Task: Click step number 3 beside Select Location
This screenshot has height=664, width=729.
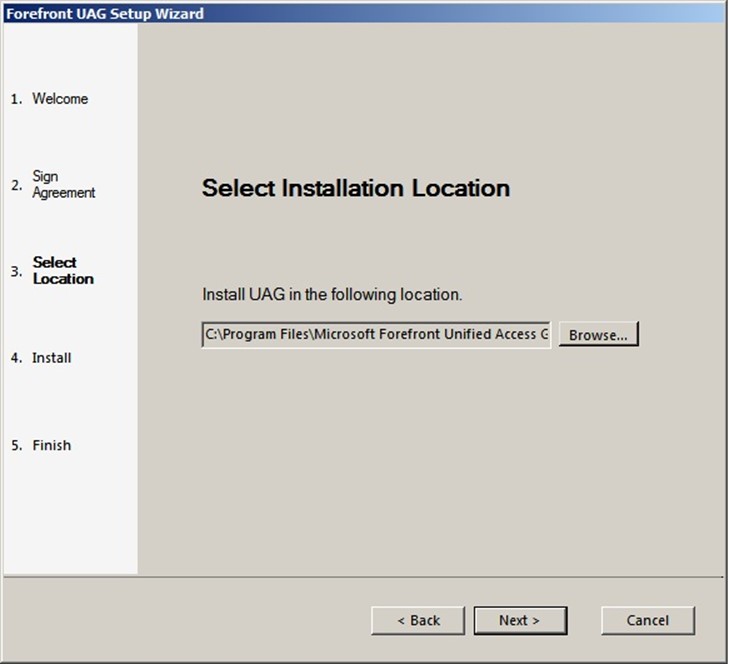Action: pyautogui.click(x=16, y=271)
